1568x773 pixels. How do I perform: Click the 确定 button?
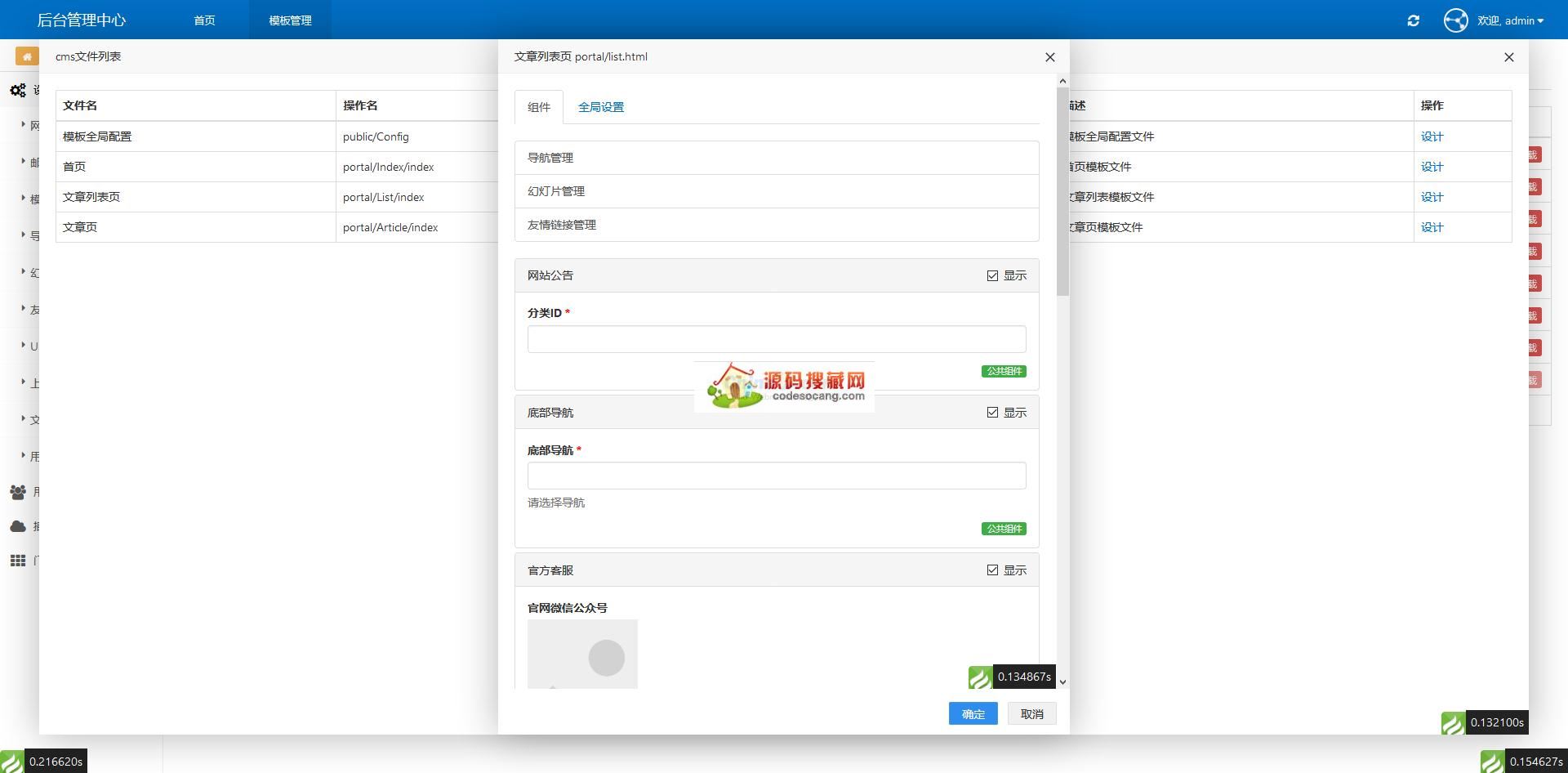973,714
